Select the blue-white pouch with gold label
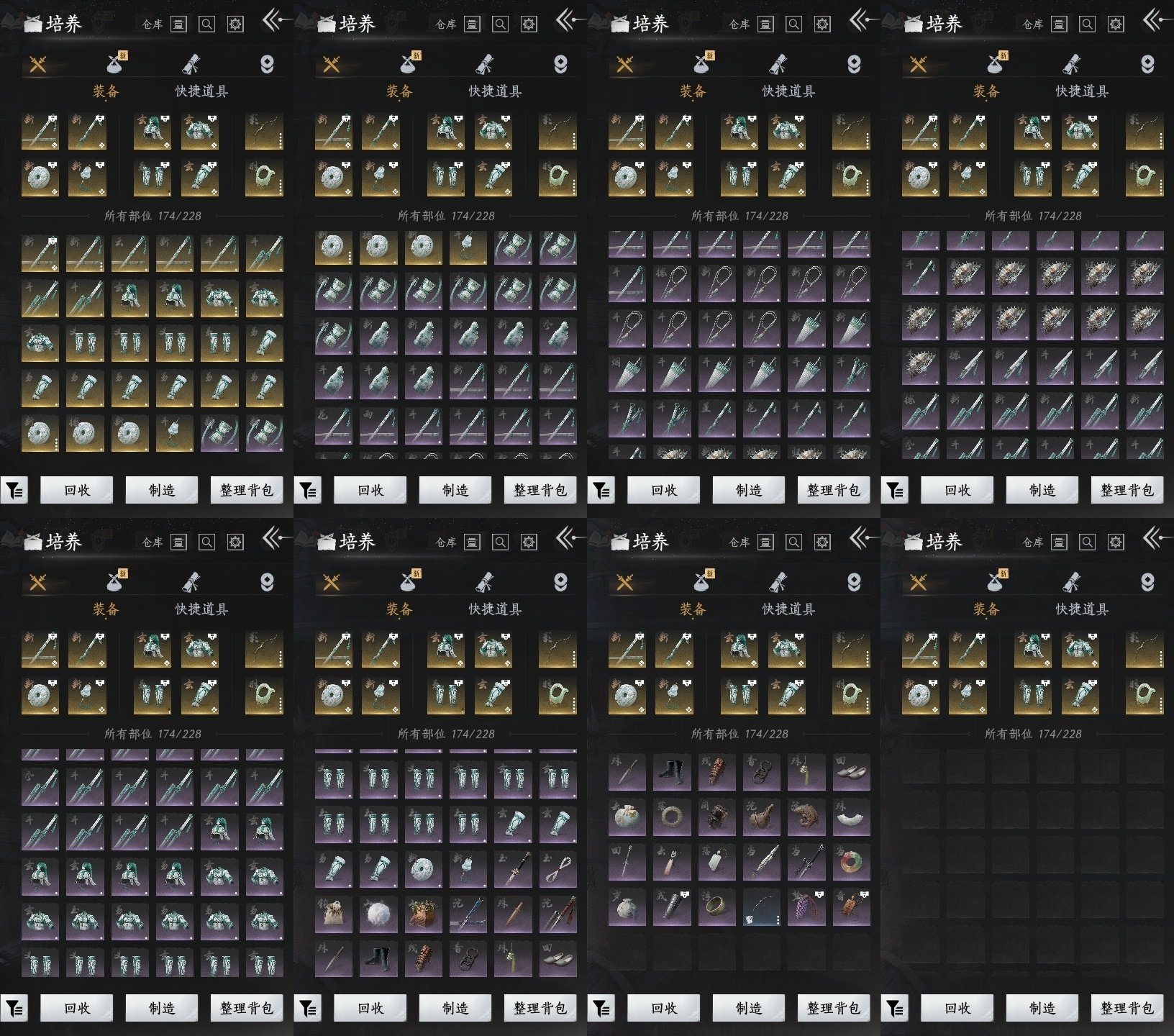 click(x=627, y=817)
